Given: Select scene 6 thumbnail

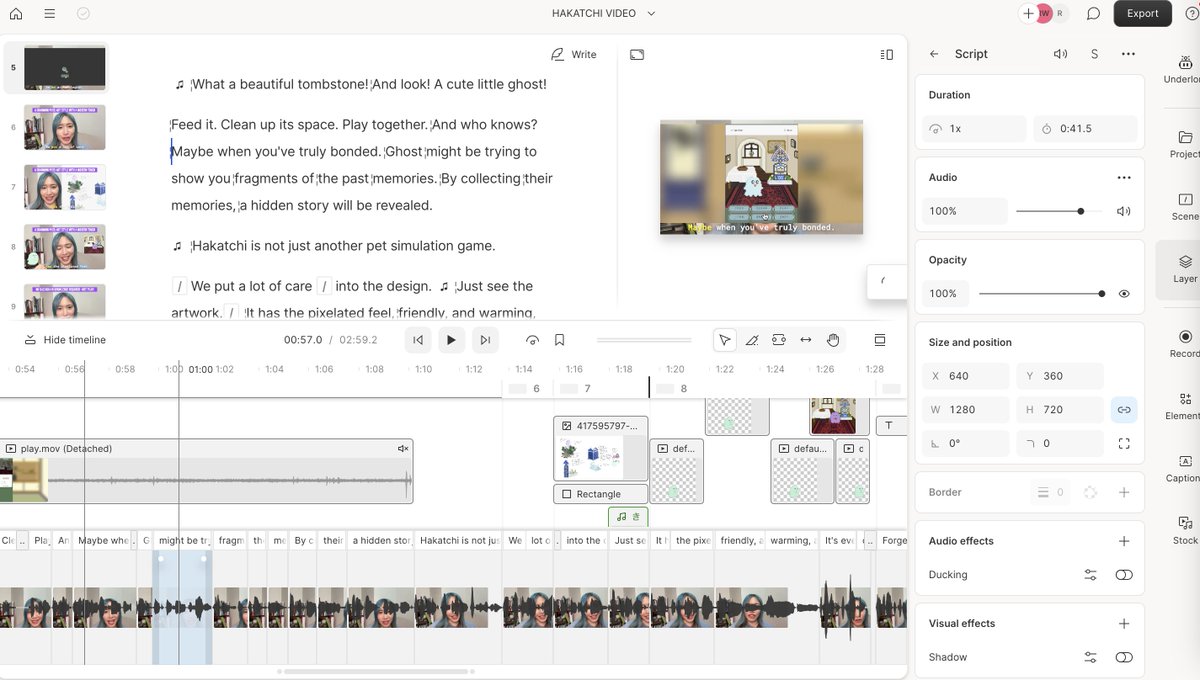Looking at the screenshot, I should point(65,128).
